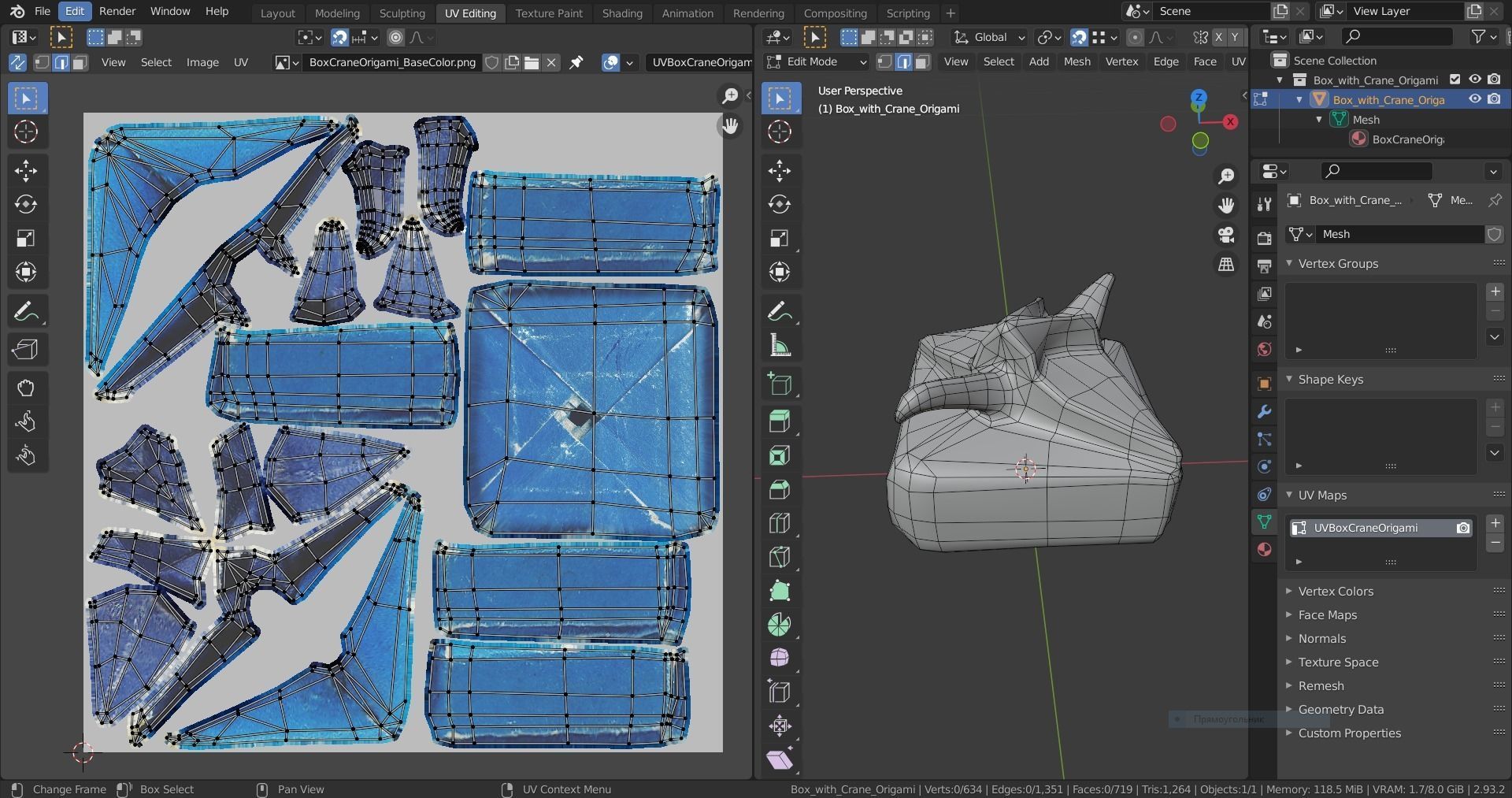Select the Bevel tool
Image resolution: width=1512 pixels, height=798 pixels.
780,489
